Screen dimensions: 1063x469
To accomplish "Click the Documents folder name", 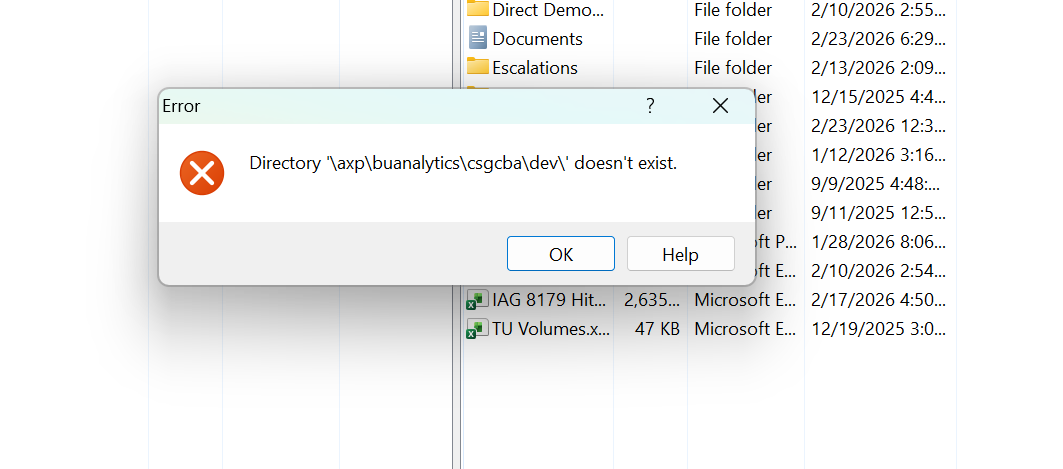I will coord(537,39).
